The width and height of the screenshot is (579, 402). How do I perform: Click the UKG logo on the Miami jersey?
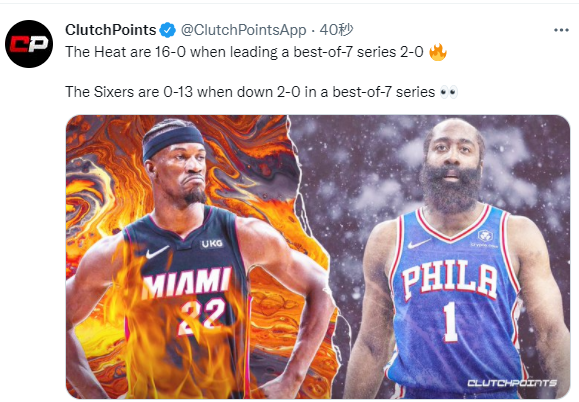point(212,243)
